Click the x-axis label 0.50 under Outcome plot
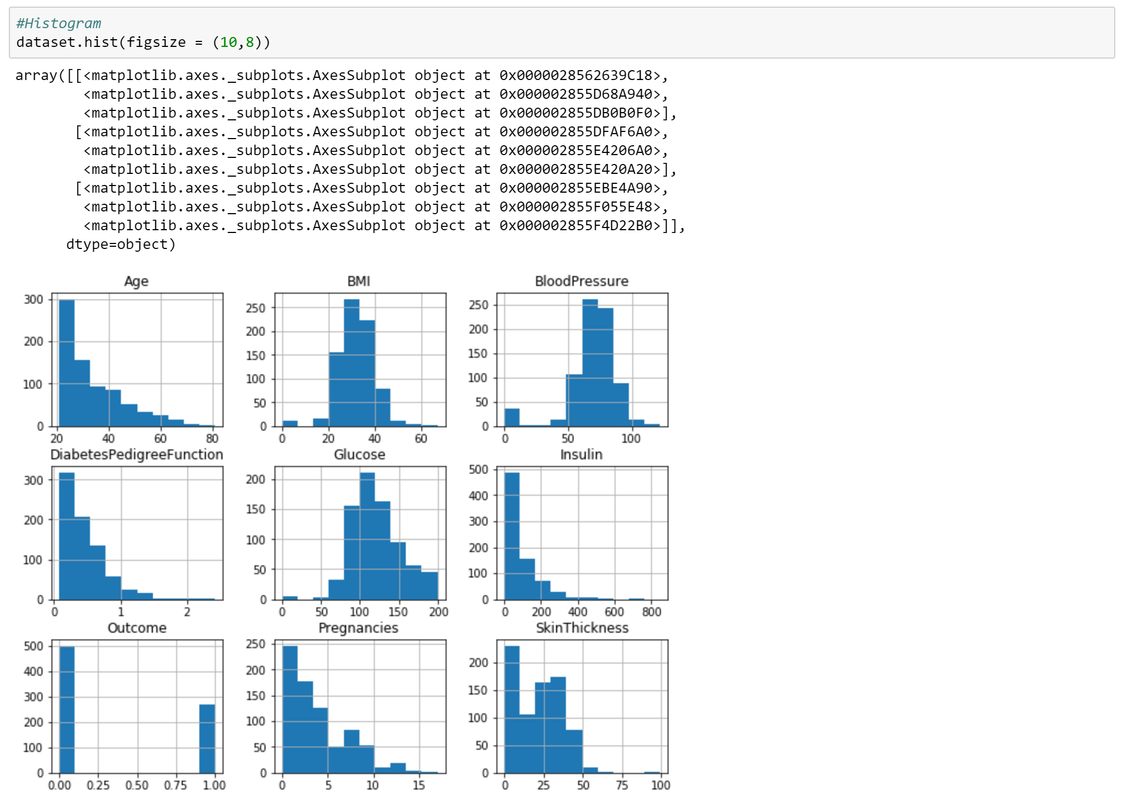1123x800 pixels. pyautogui.click(x=137, y=785)
